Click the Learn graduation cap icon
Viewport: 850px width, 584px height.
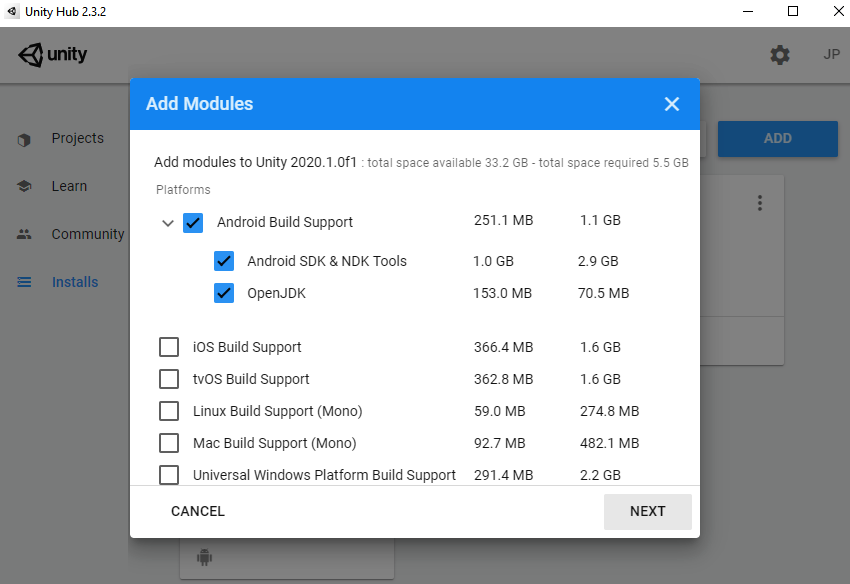(24, 187)
